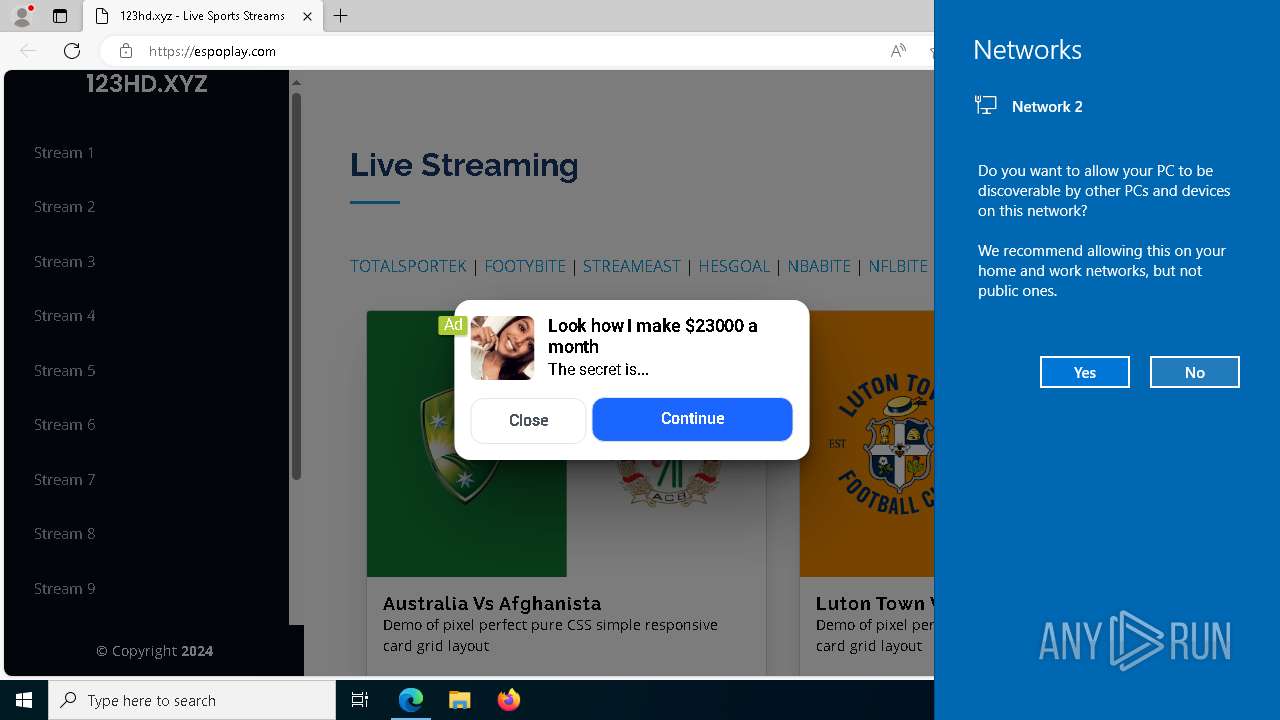Click Yes to allow PC discovery
The image size is (1280, 720).
pyautogui.click(x=1085, y=372)
